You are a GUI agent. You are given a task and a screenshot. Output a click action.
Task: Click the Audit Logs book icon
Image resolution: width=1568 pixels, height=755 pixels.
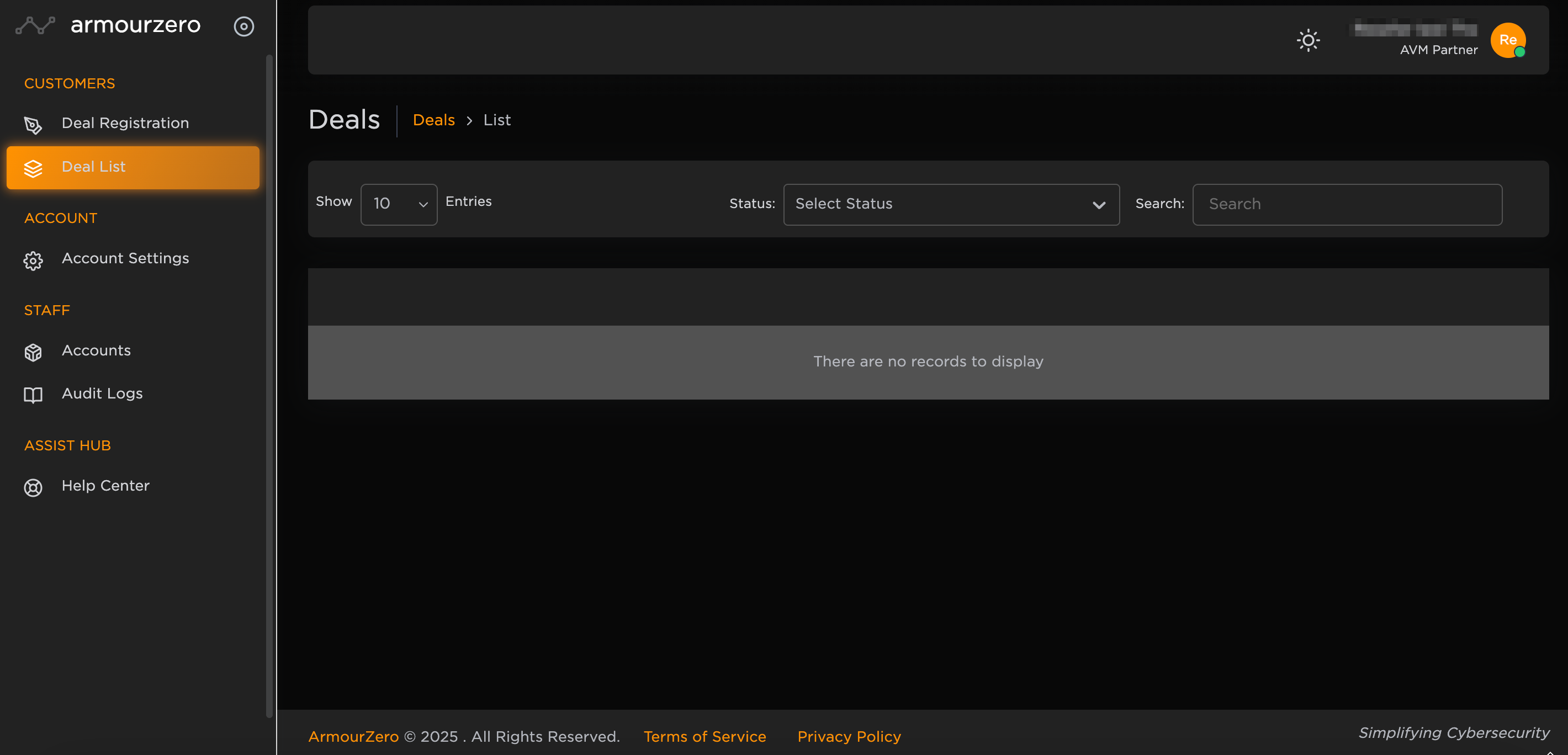(33, 395)
